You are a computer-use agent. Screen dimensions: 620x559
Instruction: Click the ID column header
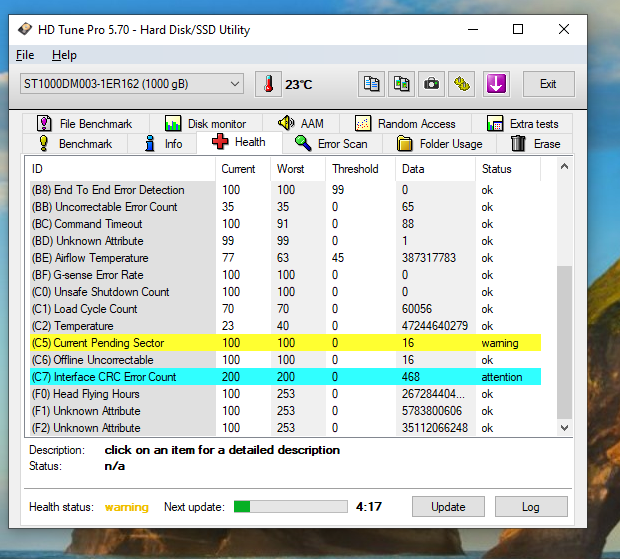coord(121,169)
